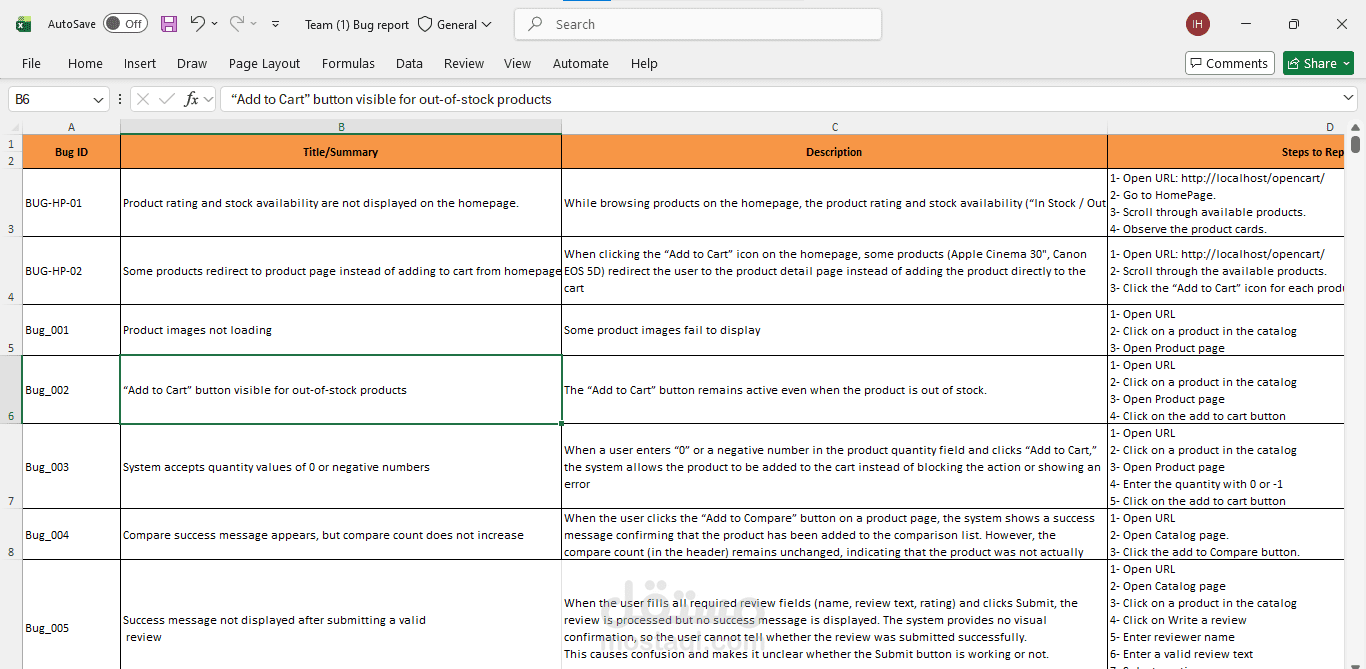Switch to the Review ribbon tab
This screenshot has width=1366, height=669.
coord(464,63)
